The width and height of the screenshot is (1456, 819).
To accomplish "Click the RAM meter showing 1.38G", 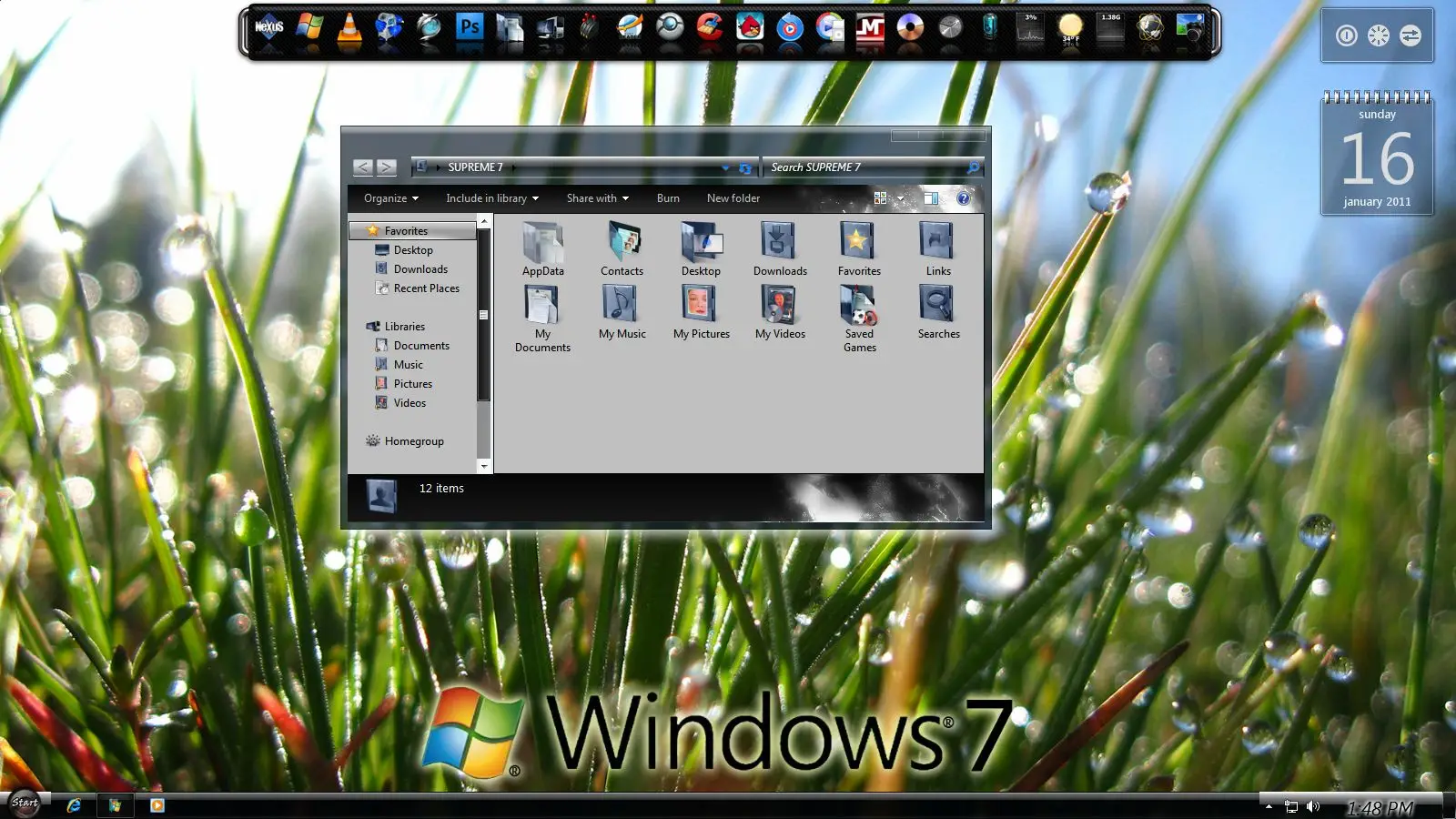I will coord(1110,27).
